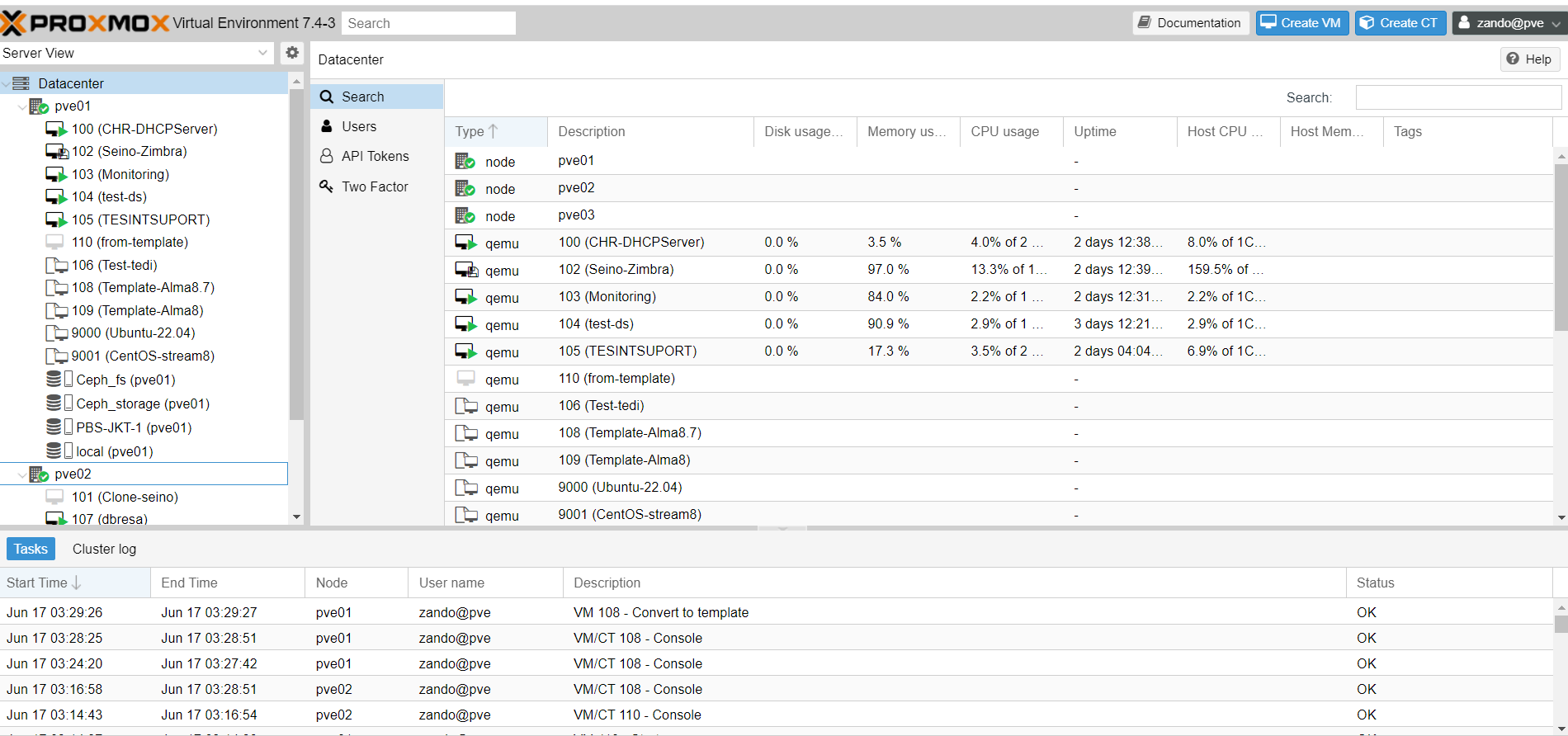Click the running VM icon for 100 (CHR-DHCPServer) in tree
The width and height of the screenshot is (1568, 736).
pyautogui.click(x=56, y=130)
